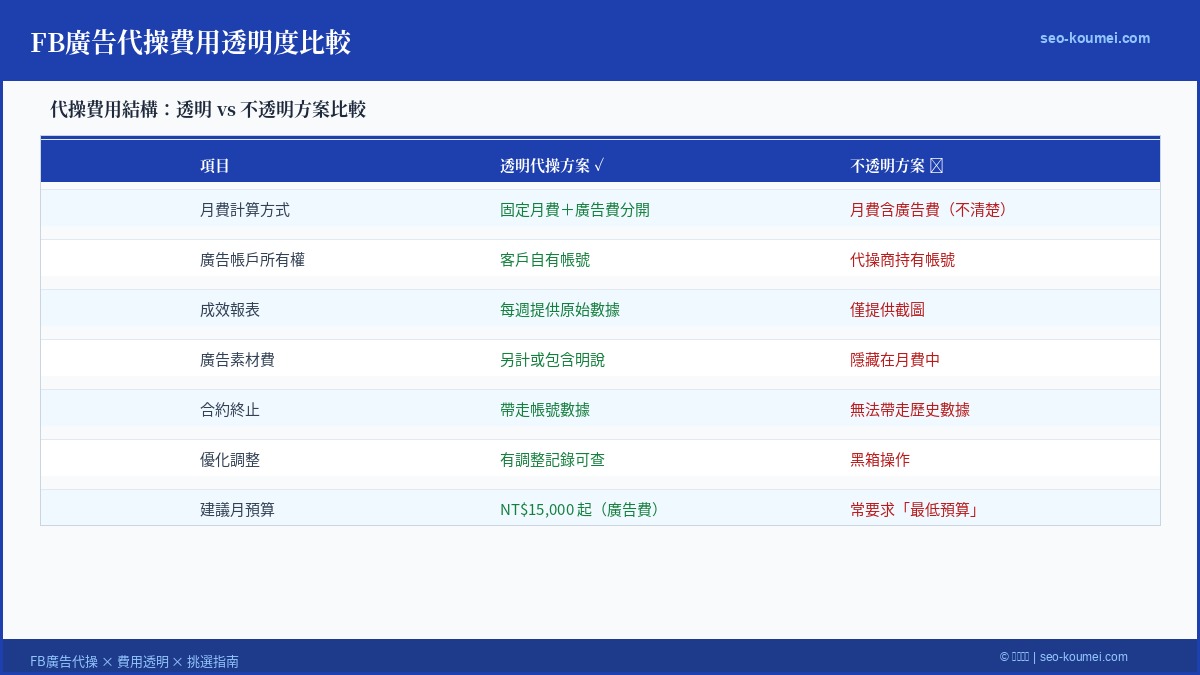1200x675 pixels.
Task: Click the 項目 column header
Action: [x=215, y=166]
